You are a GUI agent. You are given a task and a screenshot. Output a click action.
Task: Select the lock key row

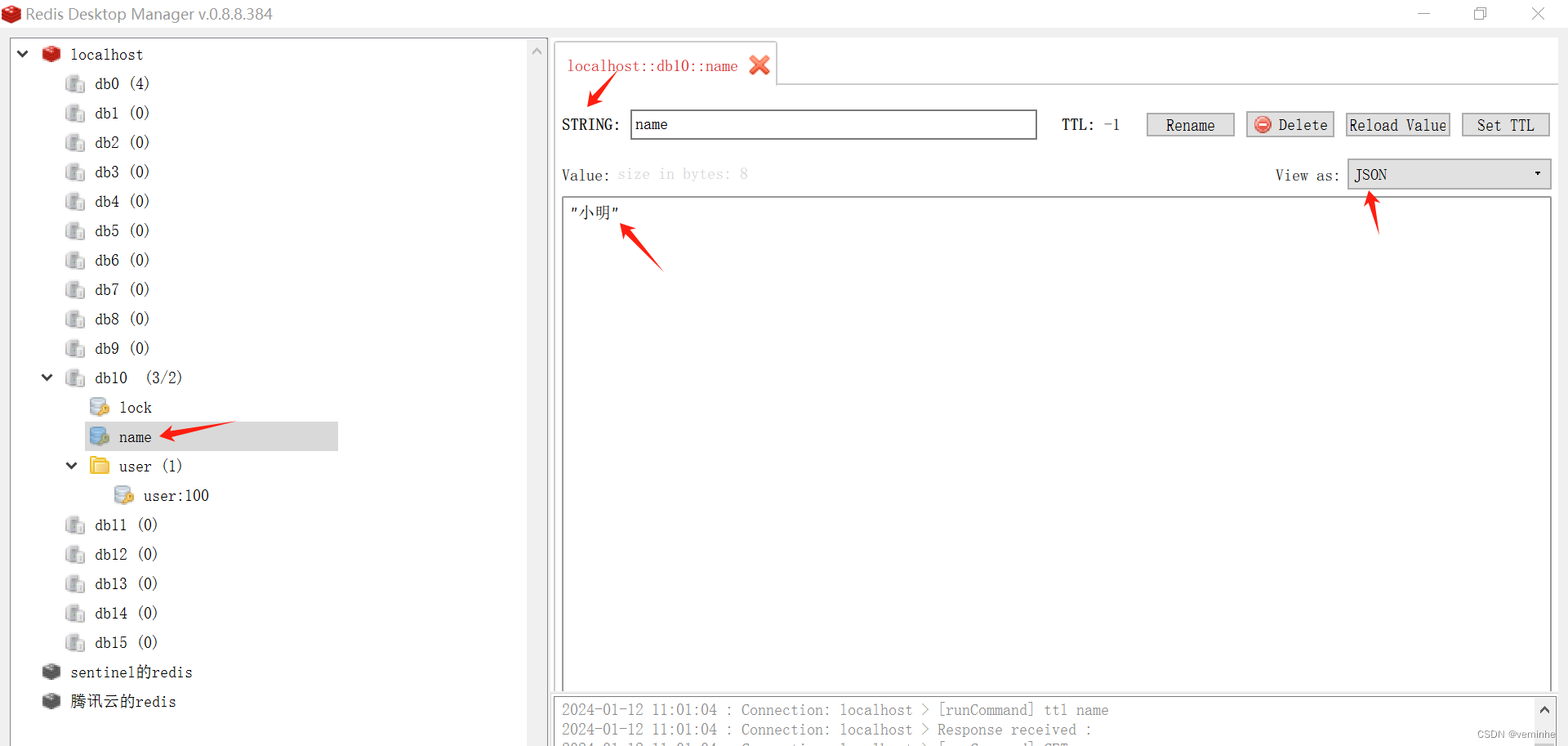[x=136, y=407]
